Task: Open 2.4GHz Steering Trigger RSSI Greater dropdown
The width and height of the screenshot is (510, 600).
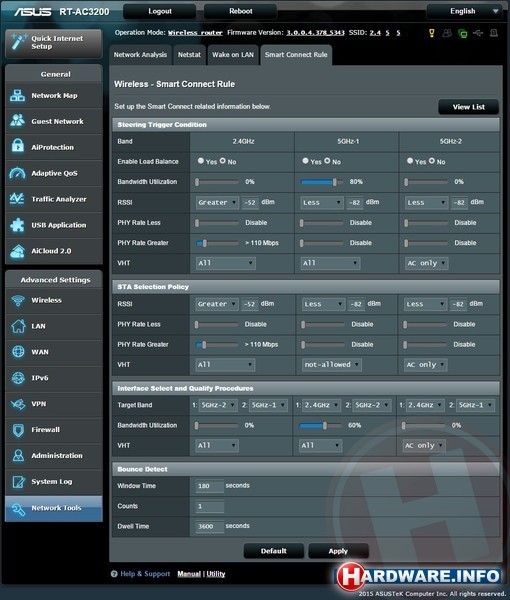Action: pos(217,202)
